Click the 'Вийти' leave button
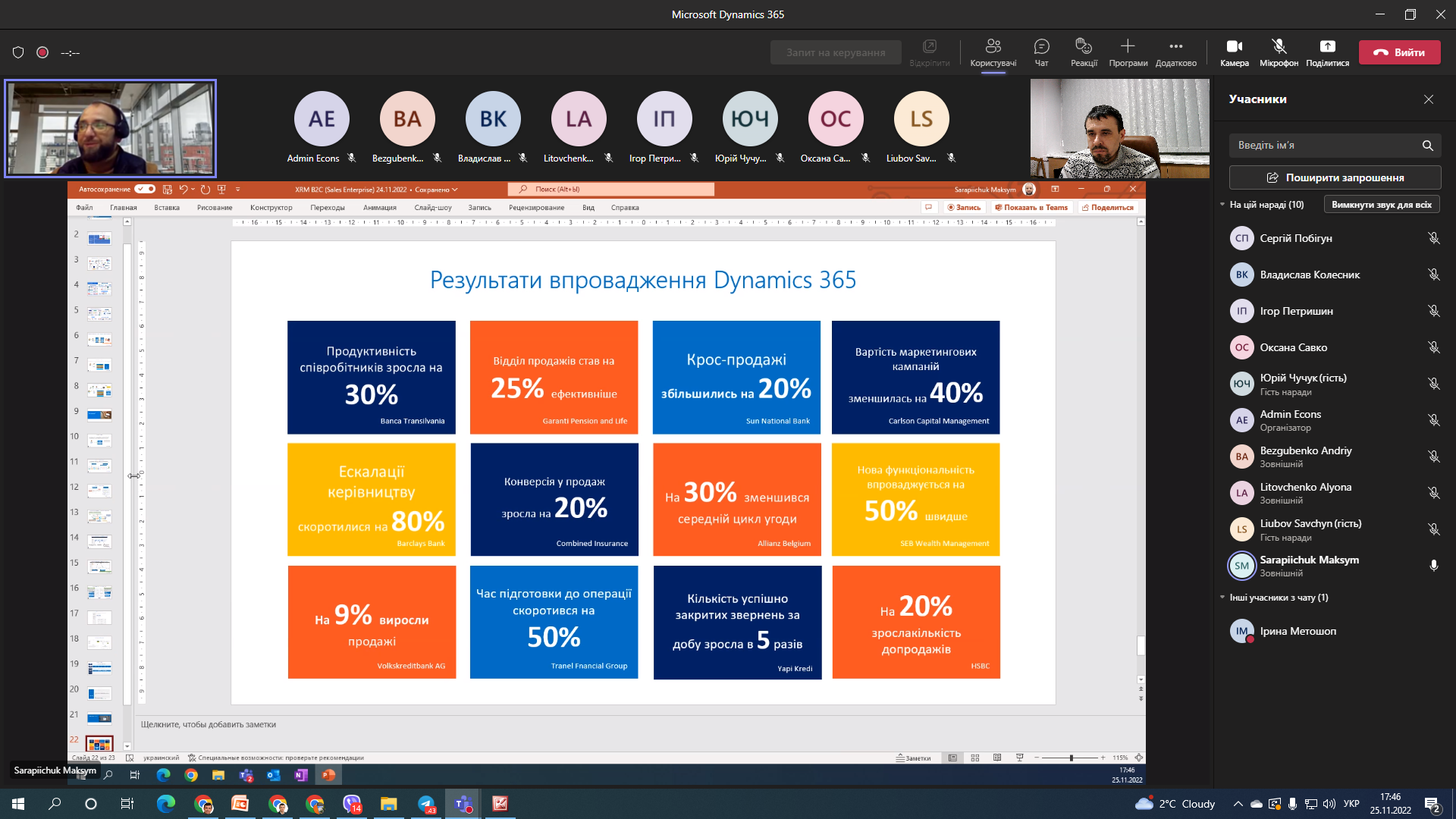Image resolution: width=1456 pixels, height=819 pixels. coord(1399,52)
